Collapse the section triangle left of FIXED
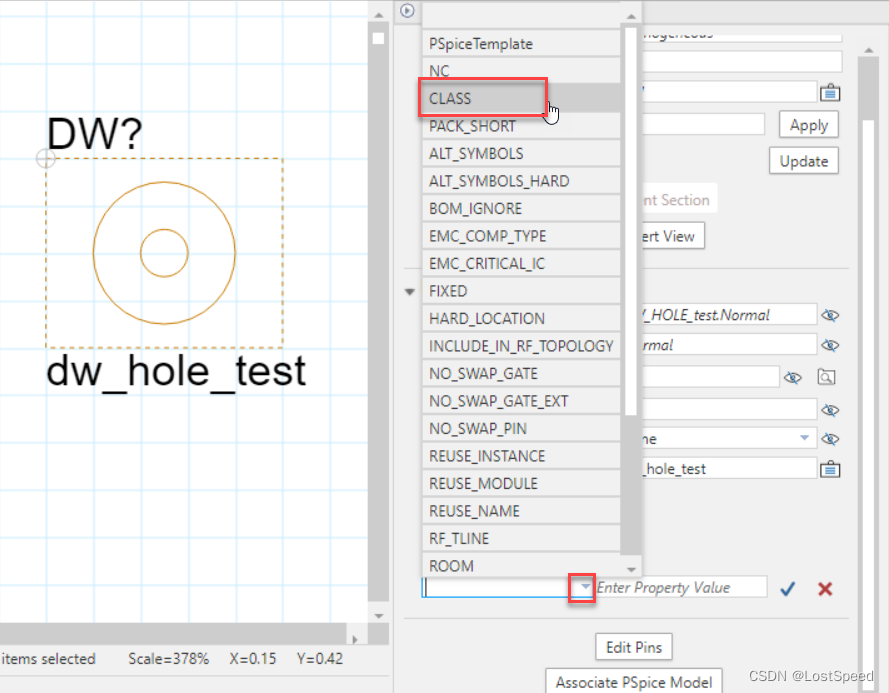This screenshot has width=889, height=693. (409, 292)
